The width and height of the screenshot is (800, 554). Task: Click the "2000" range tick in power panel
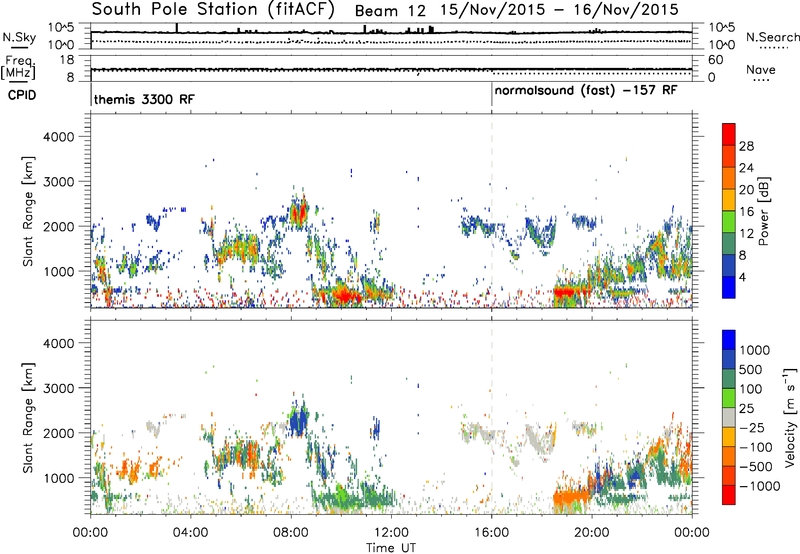(58, 226)
